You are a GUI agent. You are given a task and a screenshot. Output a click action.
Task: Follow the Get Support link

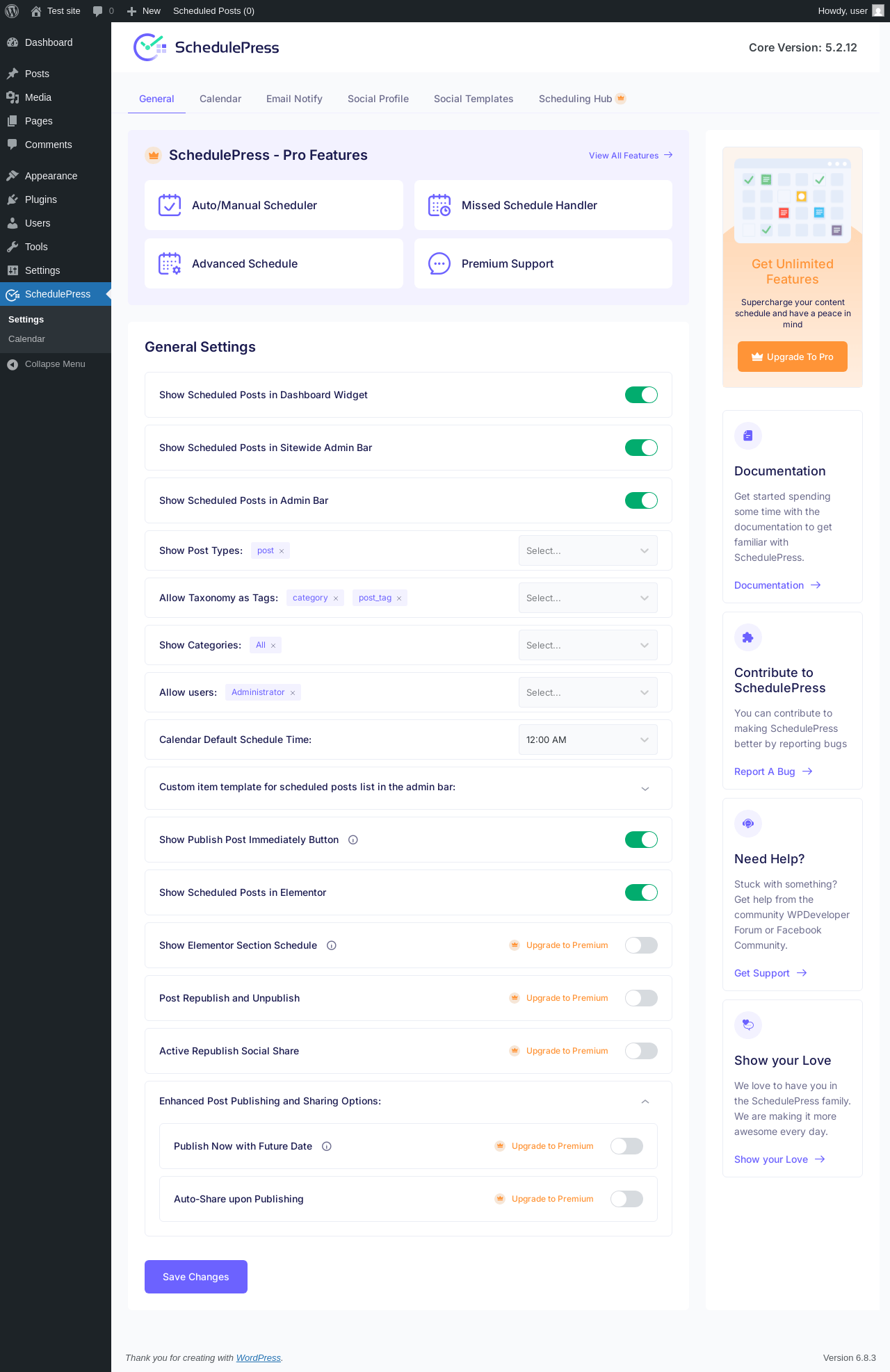pyautogui.click(x=770, y=973)
